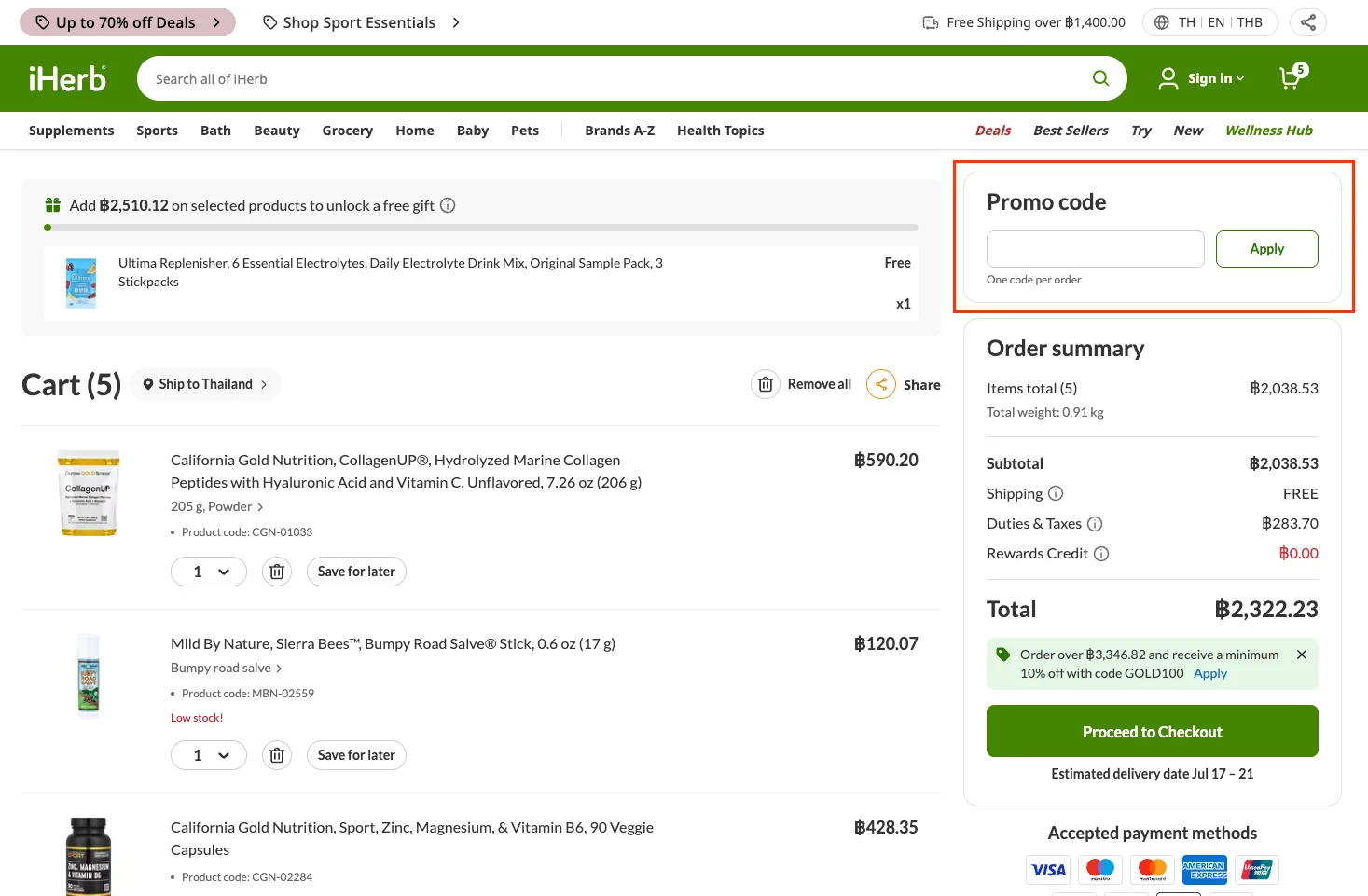Open Health Topics menu
The width and height of the screenshot is (1368, 896).
point(721,131)
